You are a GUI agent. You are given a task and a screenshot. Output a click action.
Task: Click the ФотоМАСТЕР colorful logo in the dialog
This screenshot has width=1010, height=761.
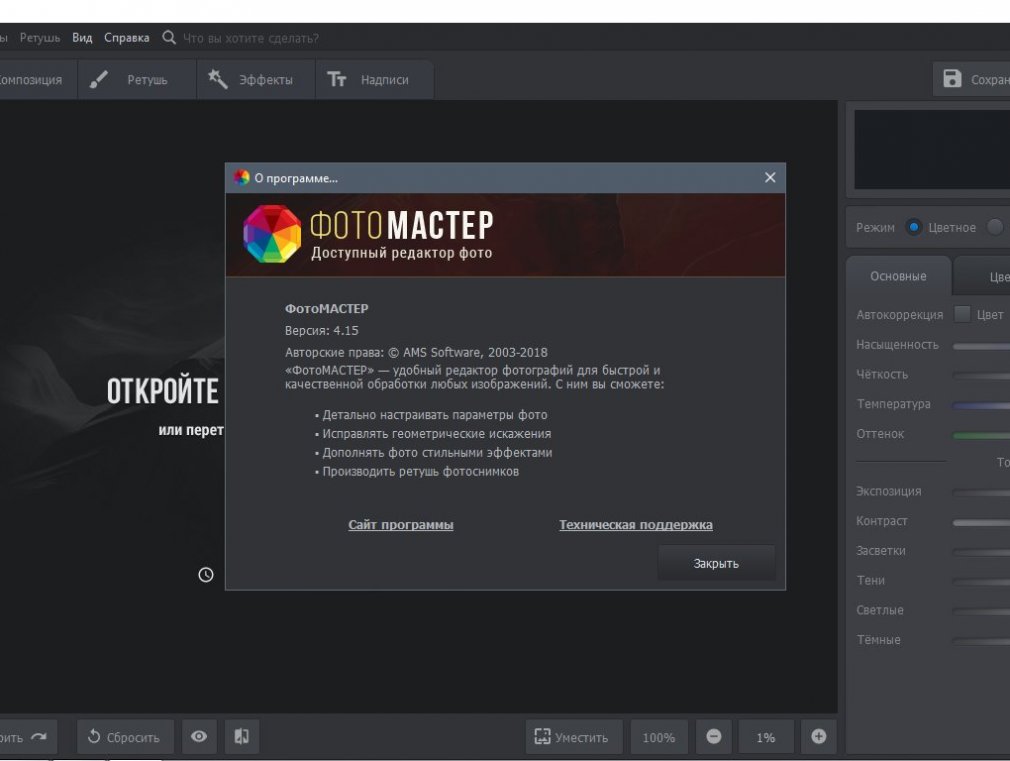click(x=272, y=234)
